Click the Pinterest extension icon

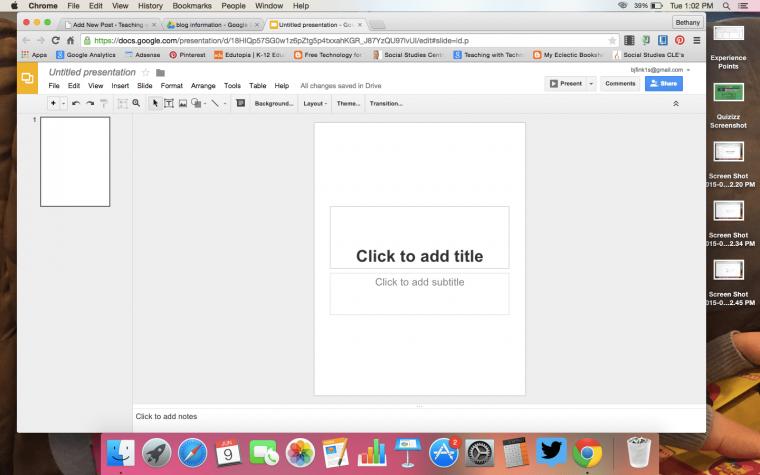[x=680, y=40]
